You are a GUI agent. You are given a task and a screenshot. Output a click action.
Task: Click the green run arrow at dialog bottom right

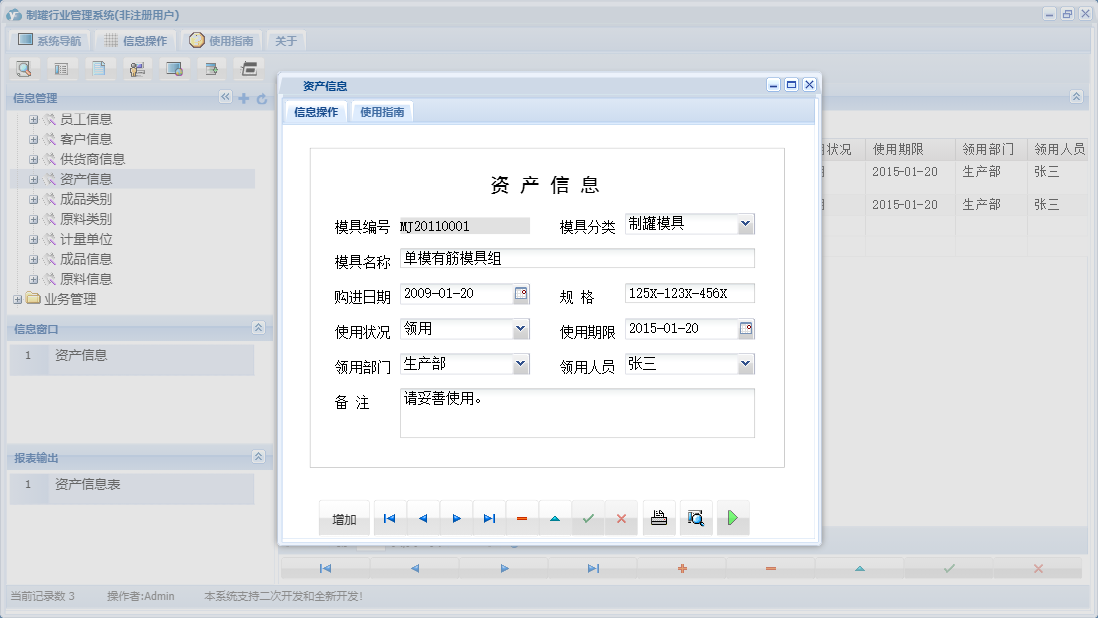733,518
